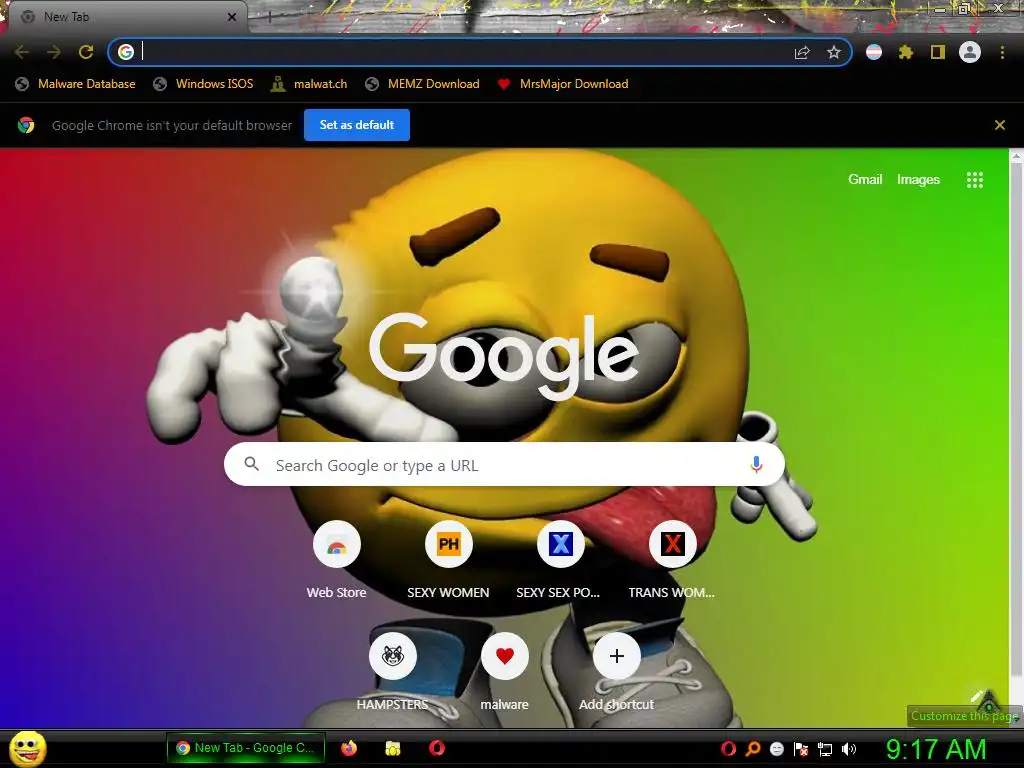Screen dimensions: 1024x768
Task: Click the grey smiley tray icon
Action: pos(776,748)
